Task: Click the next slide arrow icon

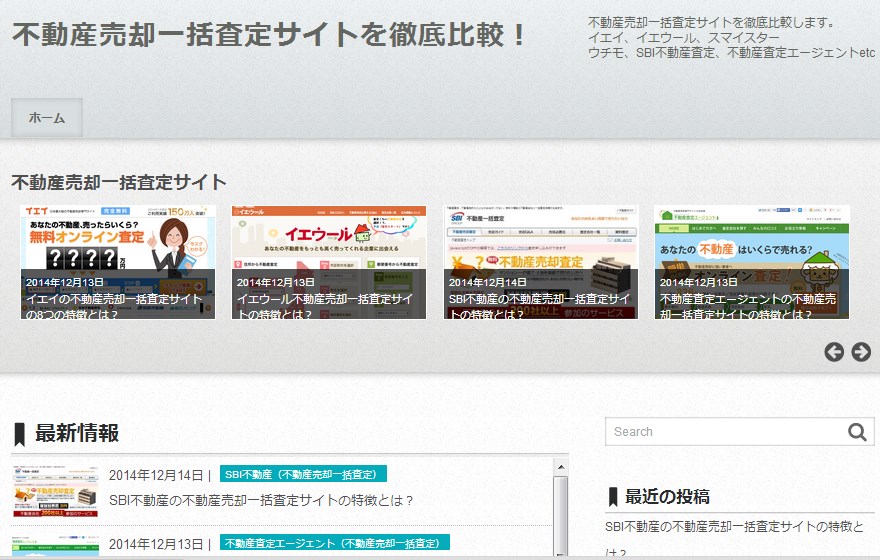Action: click(x=861, y=352)
